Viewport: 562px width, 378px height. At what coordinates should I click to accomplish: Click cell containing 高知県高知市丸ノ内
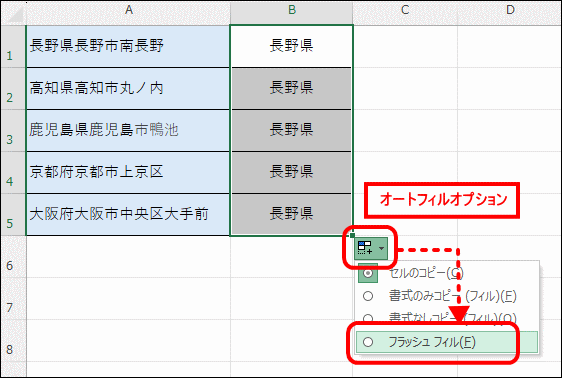tap(128, 88)
